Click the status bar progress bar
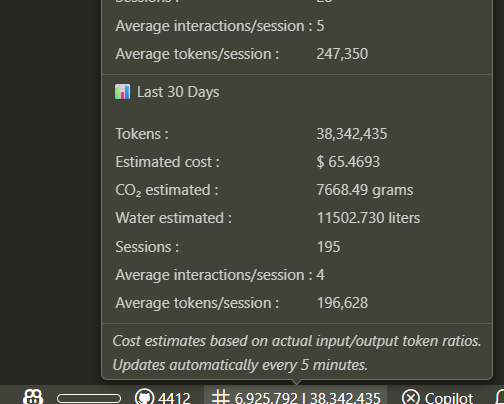504x404 pixels. point(89,398)
